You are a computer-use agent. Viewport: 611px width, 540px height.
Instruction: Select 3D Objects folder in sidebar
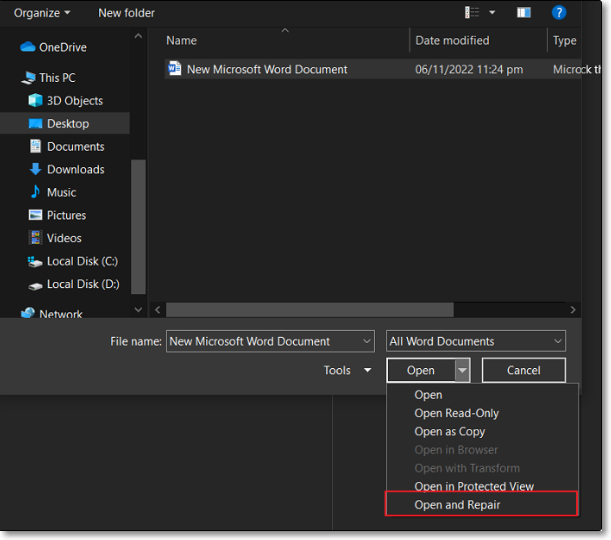pyautogui.click(x=74, y=101)
